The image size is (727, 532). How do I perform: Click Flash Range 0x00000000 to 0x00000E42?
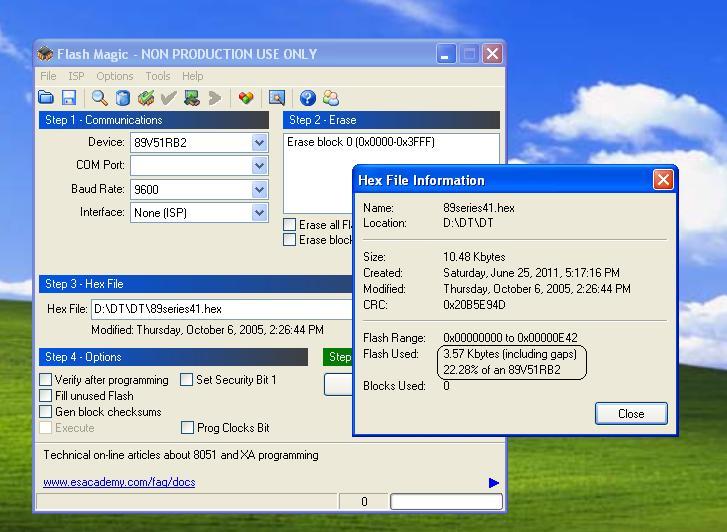coord(510,338)
